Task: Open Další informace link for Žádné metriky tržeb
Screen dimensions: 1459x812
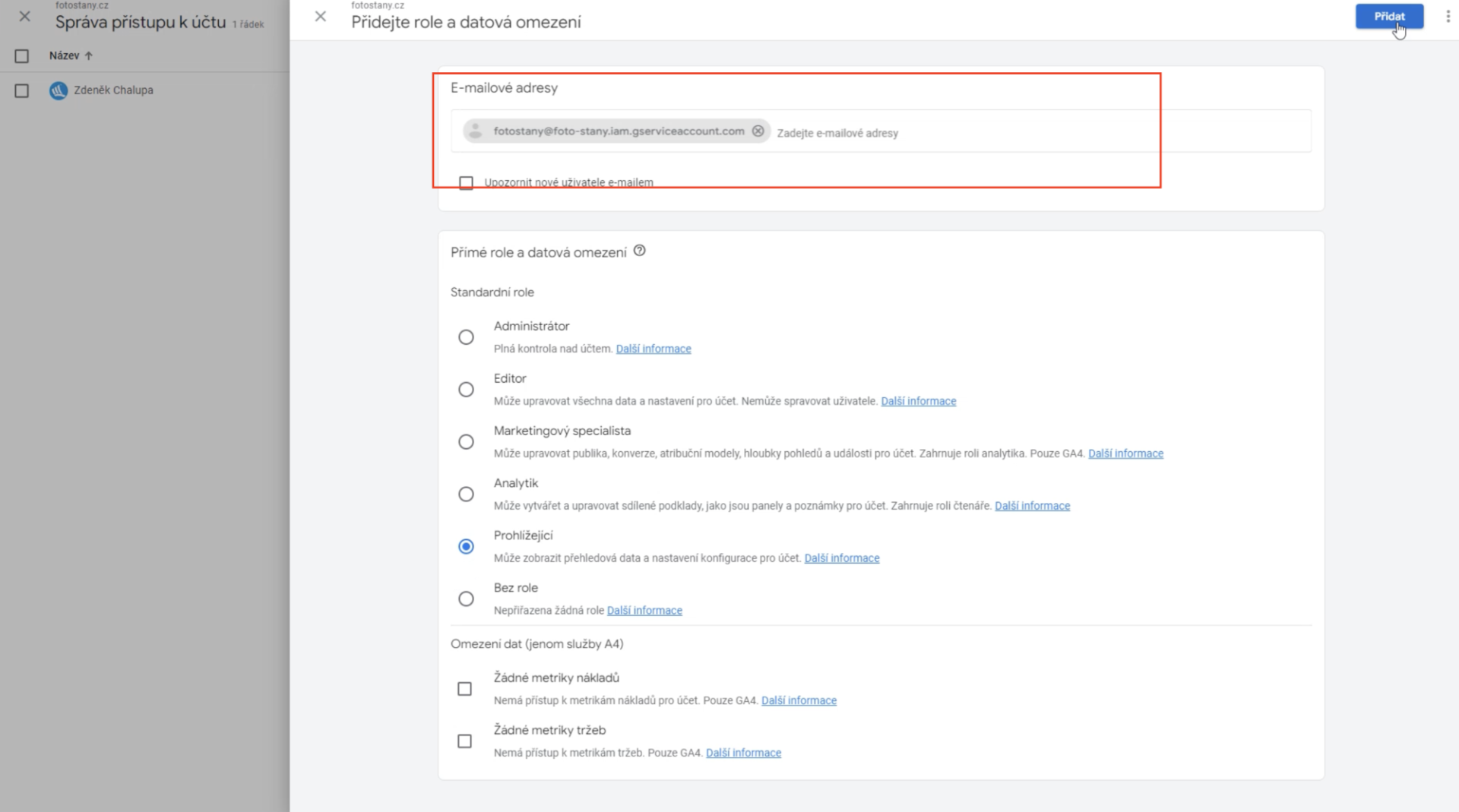Action: (743, 753)
